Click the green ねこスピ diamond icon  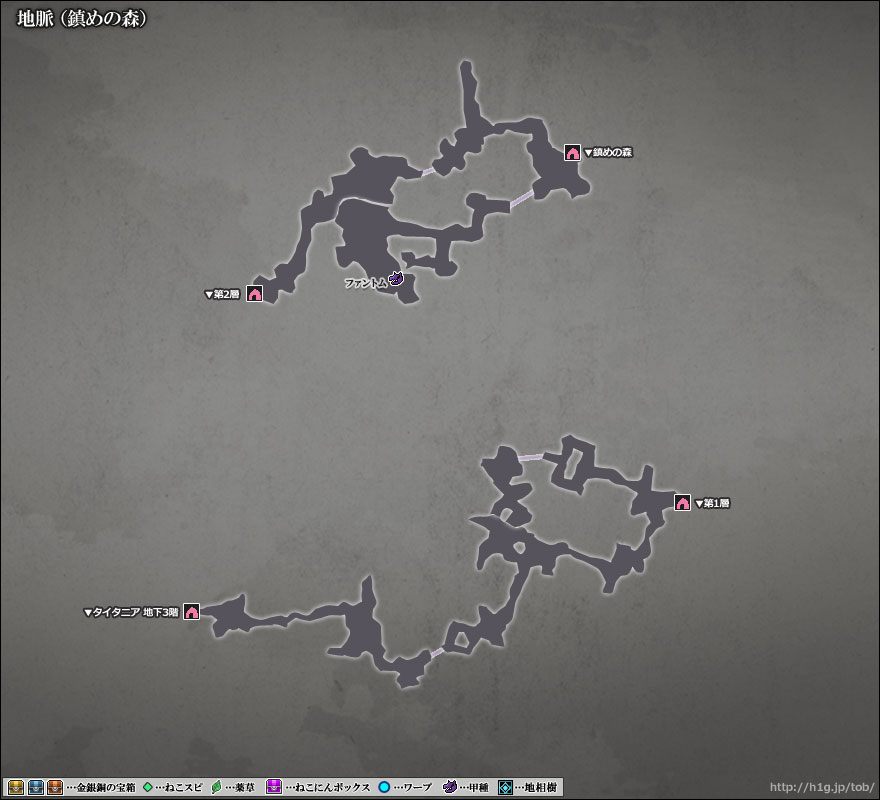tap(148, 787)
